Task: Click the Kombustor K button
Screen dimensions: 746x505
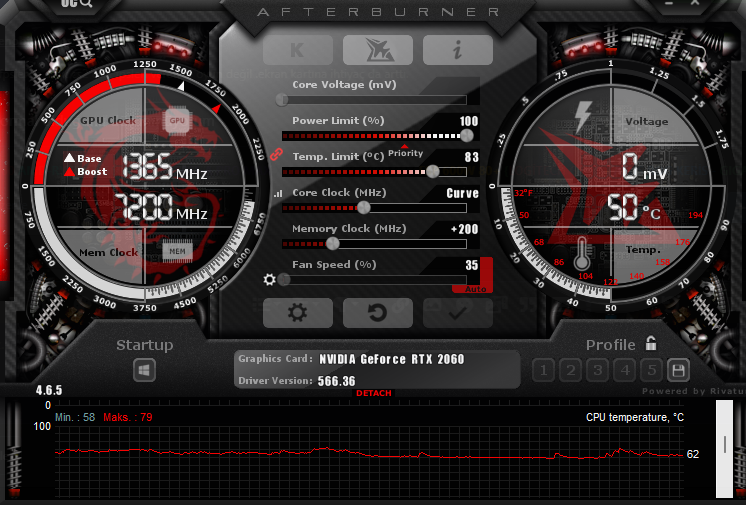Action: (x=298, y=50)
